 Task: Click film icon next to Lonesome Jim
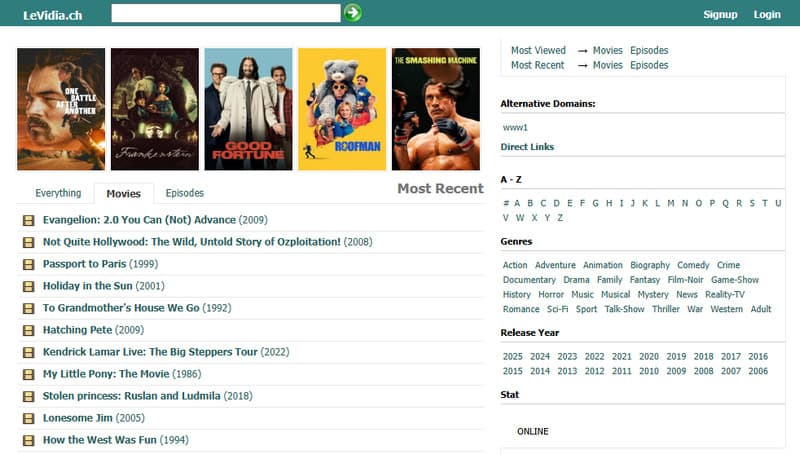coord(28,418)
